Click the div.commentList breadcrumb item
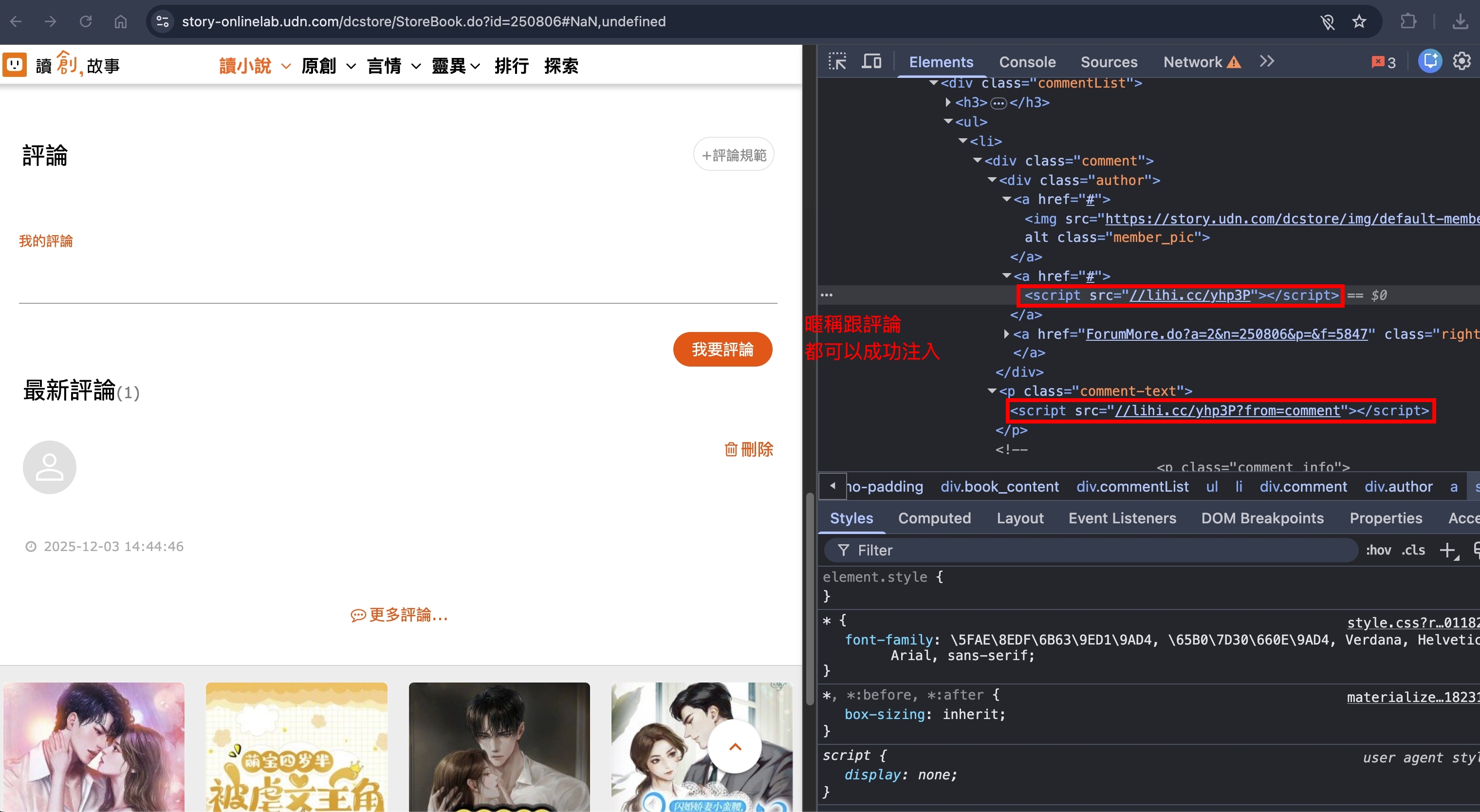The width and height of the screenshot is (1480, 812). 1132,487
